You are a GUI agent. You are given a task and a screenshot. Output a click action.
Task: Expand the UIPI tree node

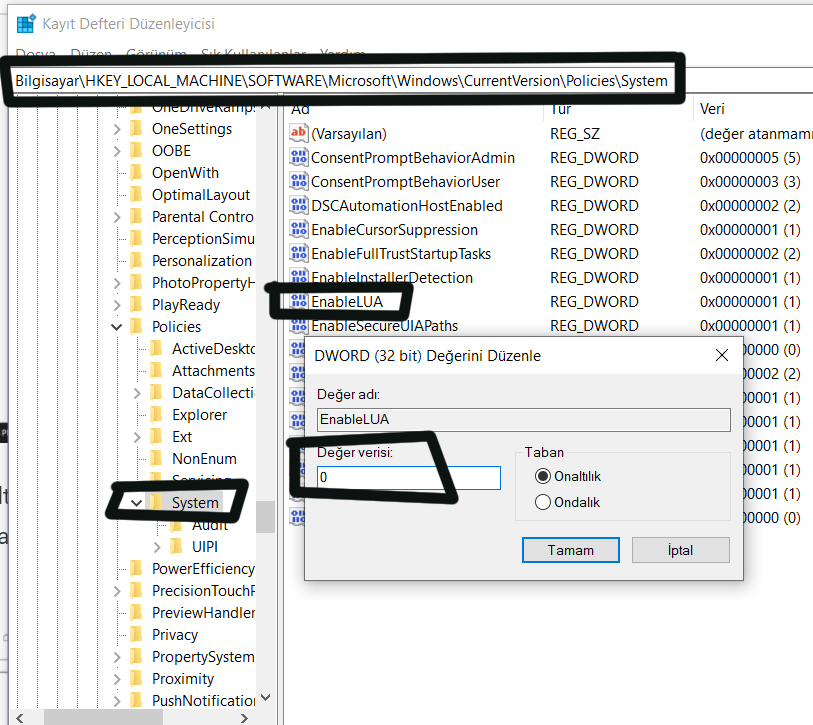tap(158, 547)
